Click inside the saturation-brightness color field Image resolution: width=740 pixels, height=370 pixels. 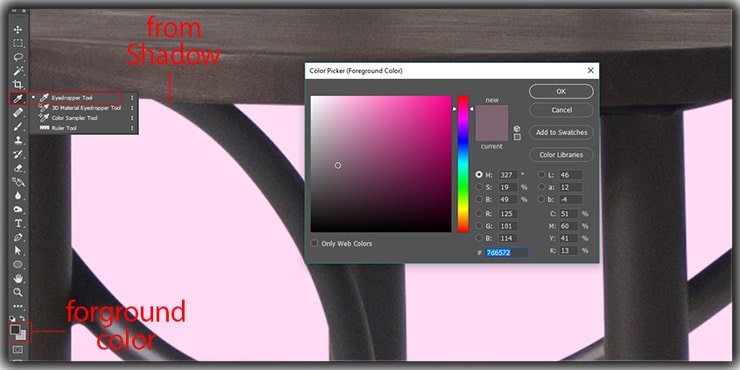(x=381, y=164)
